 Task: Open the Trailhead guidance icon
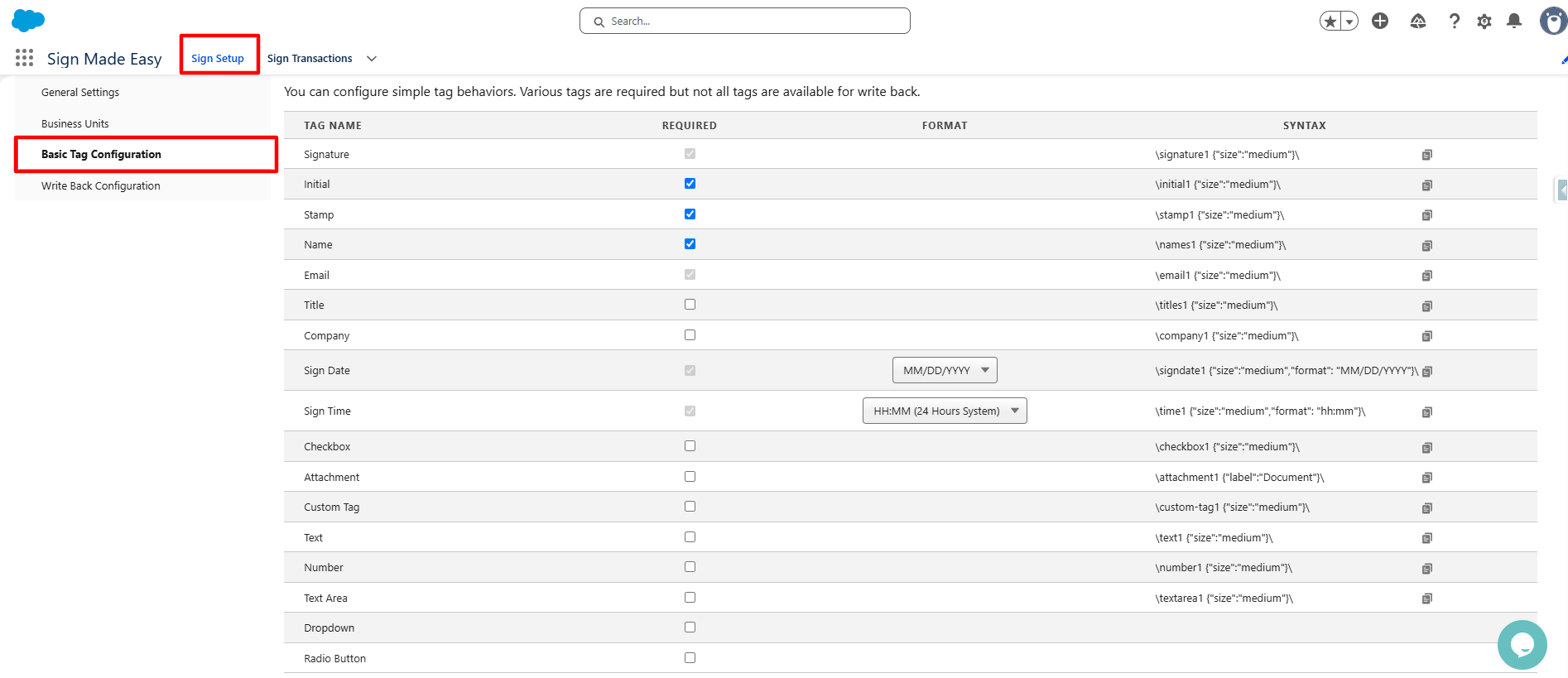(1418, 21)
